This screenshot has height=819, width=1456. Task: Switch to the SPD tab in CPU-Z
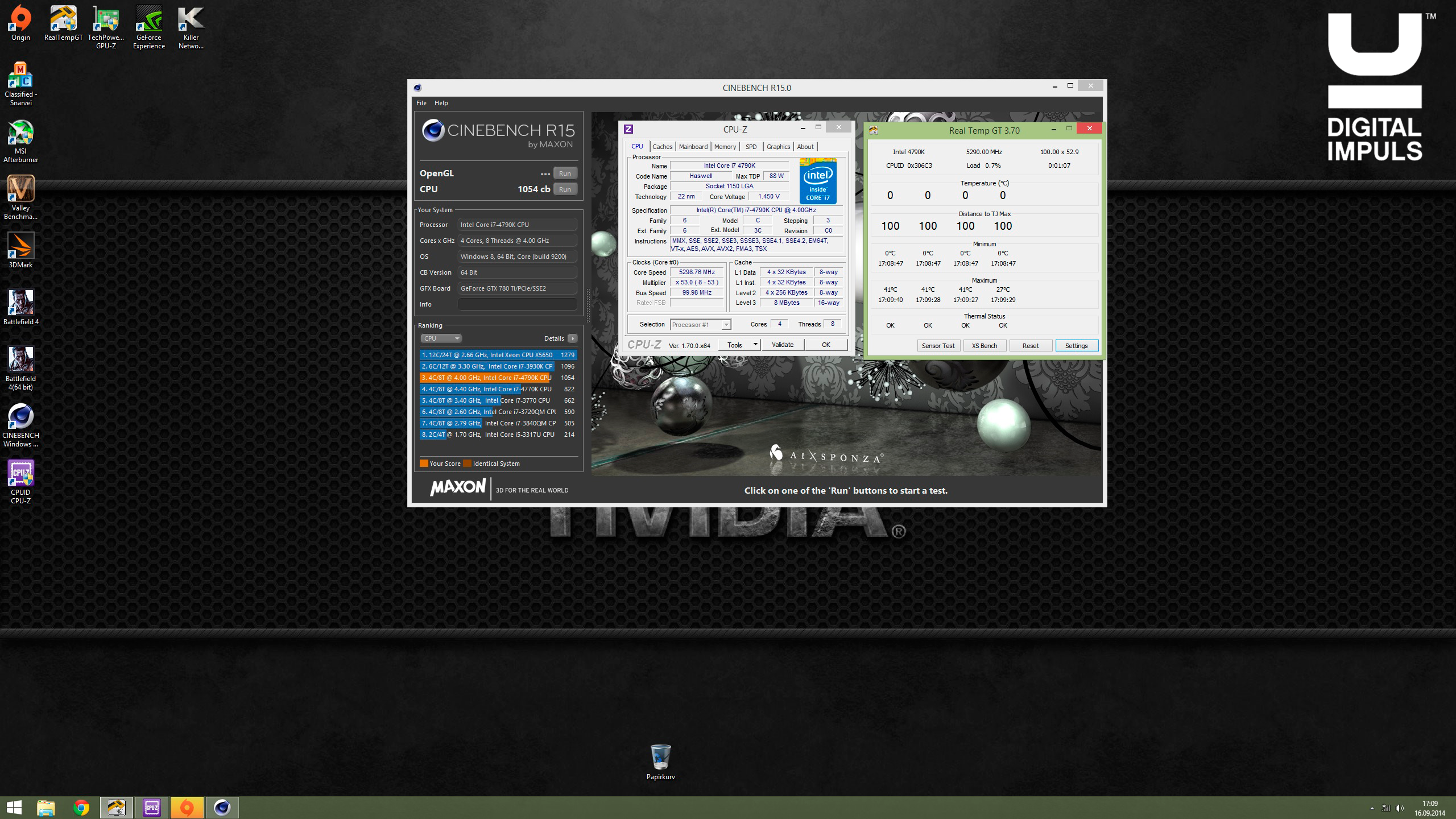751,147
